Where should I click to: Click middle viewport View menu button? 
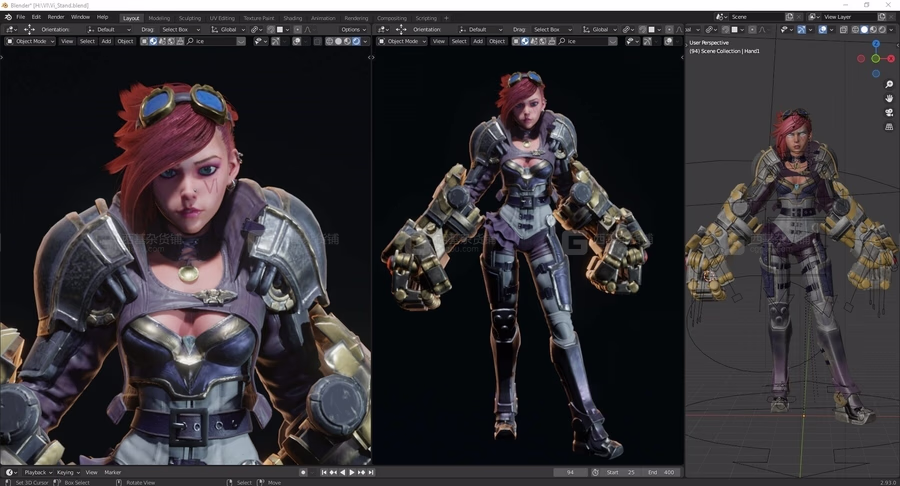click(439, 41)
